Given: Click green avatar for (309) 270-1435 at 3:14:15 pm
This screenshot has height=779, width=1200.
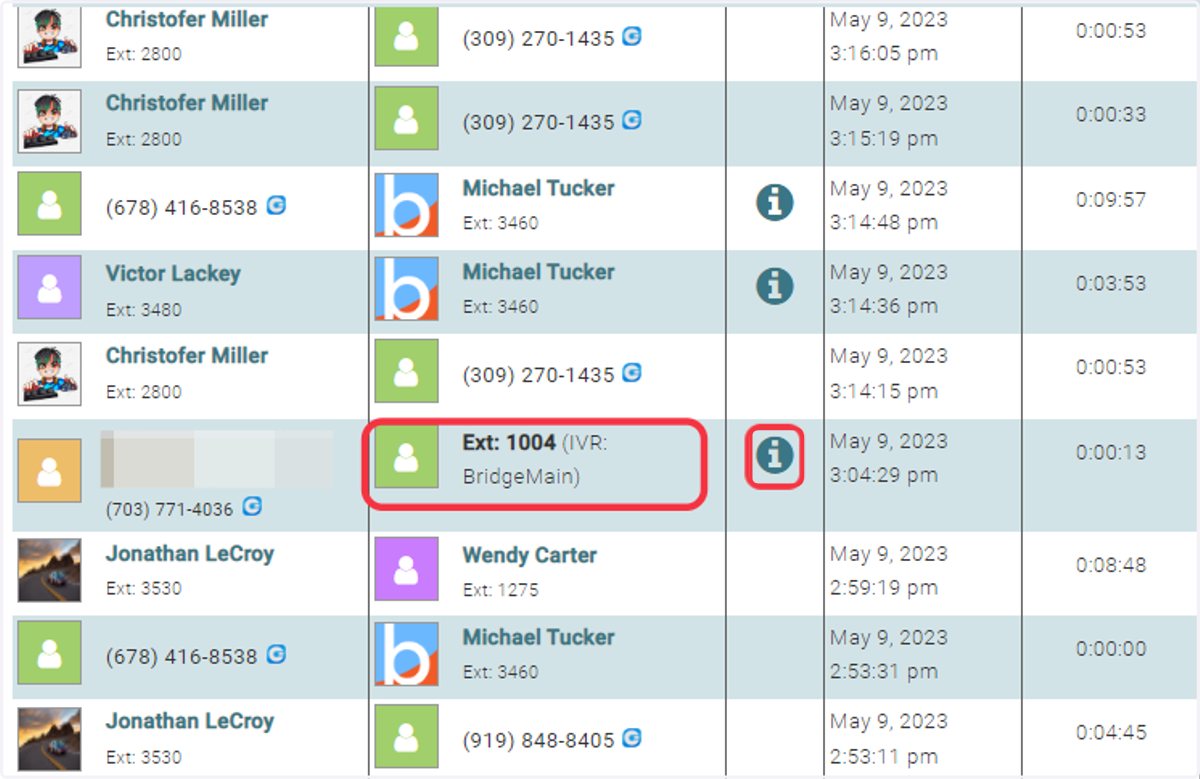Looking at the screenshot, I should (406, 373).
